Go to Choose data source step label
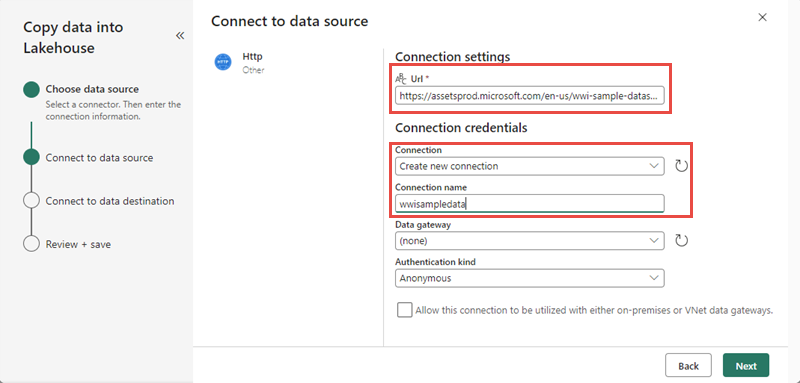The image size is (800, 383). pyautogui.click(x=92, y=89)
